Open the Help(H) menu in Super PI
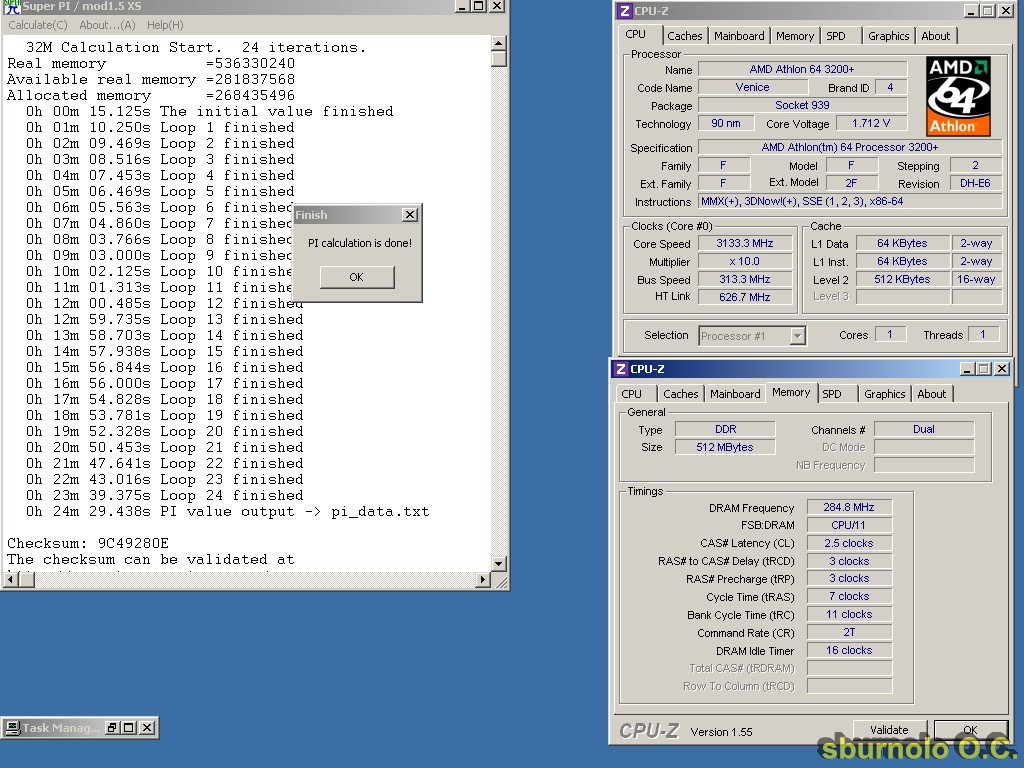 click(165, 25)
